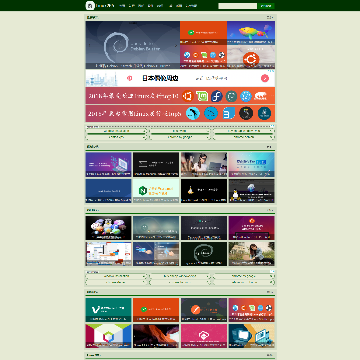This screenshot has height=360, width=360.
Task: Open the teal V logo article
Action: pyautogui.click(x=108, y=310)
